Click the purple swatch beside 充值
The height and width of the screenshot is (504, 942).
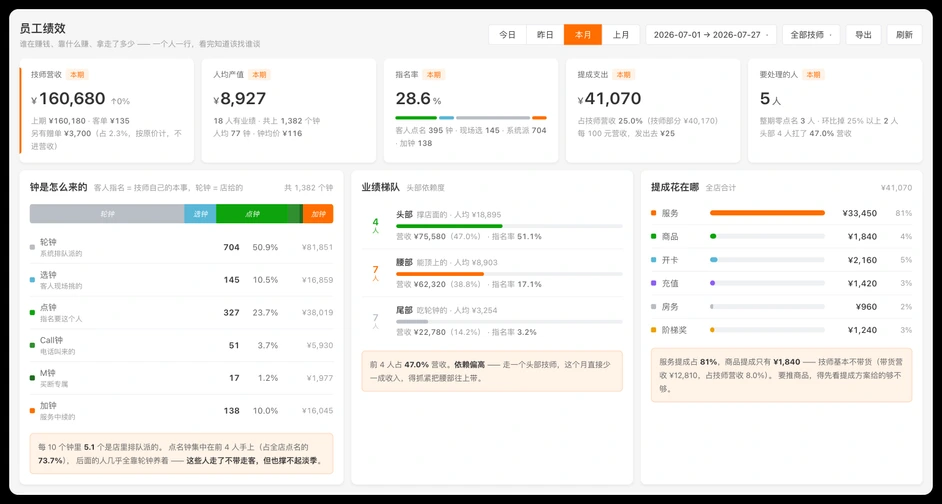click(654, 283)
